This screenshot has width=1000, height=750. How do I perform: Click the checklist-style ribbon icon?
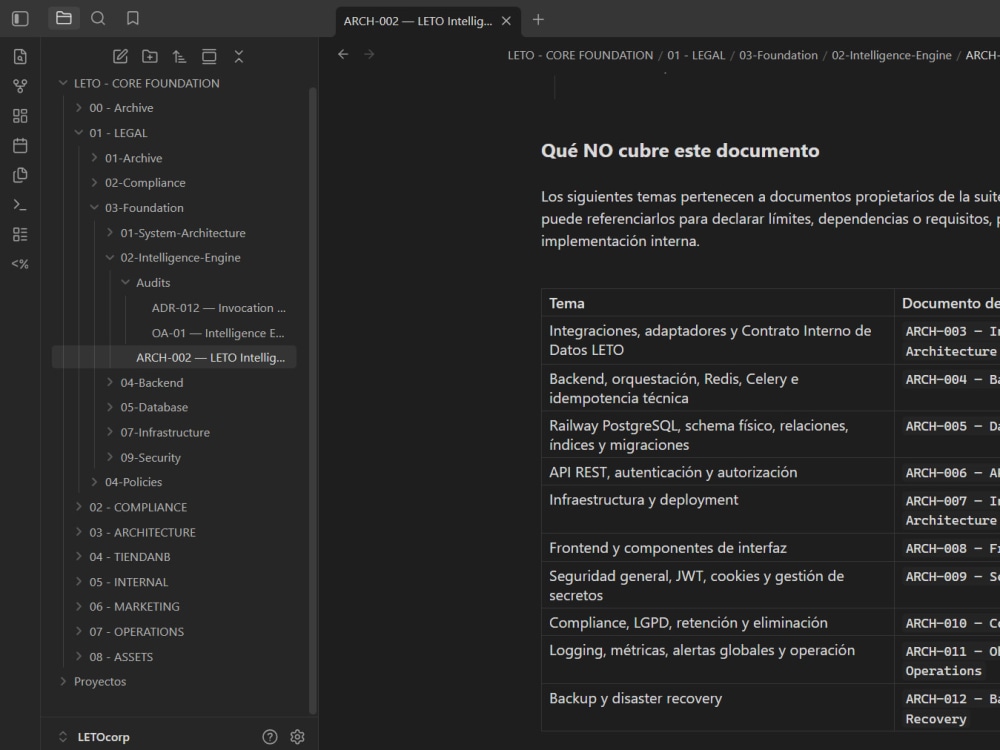[20, 234]
